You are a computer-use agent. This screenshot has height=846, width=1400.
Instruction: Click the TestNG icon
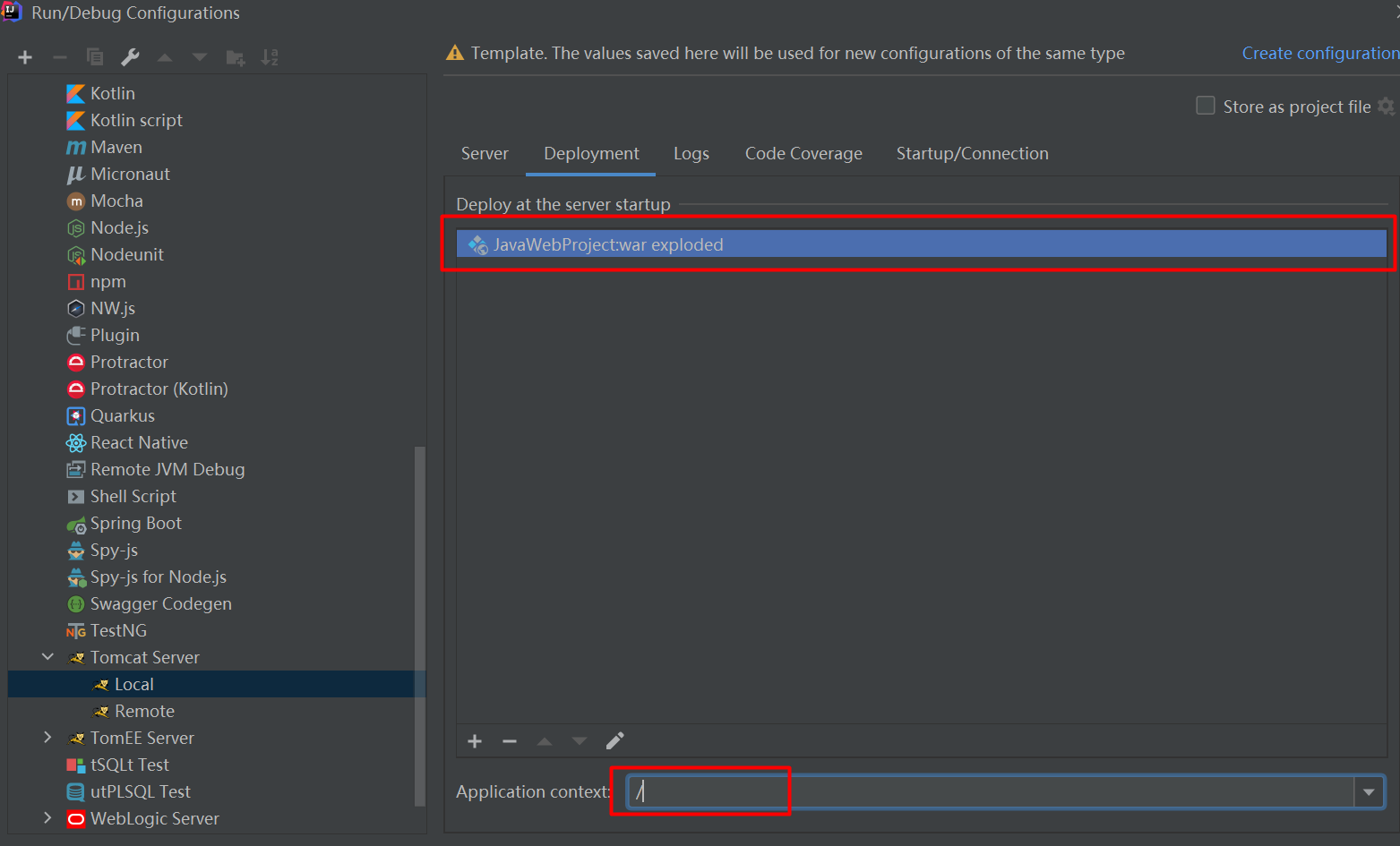76,631
